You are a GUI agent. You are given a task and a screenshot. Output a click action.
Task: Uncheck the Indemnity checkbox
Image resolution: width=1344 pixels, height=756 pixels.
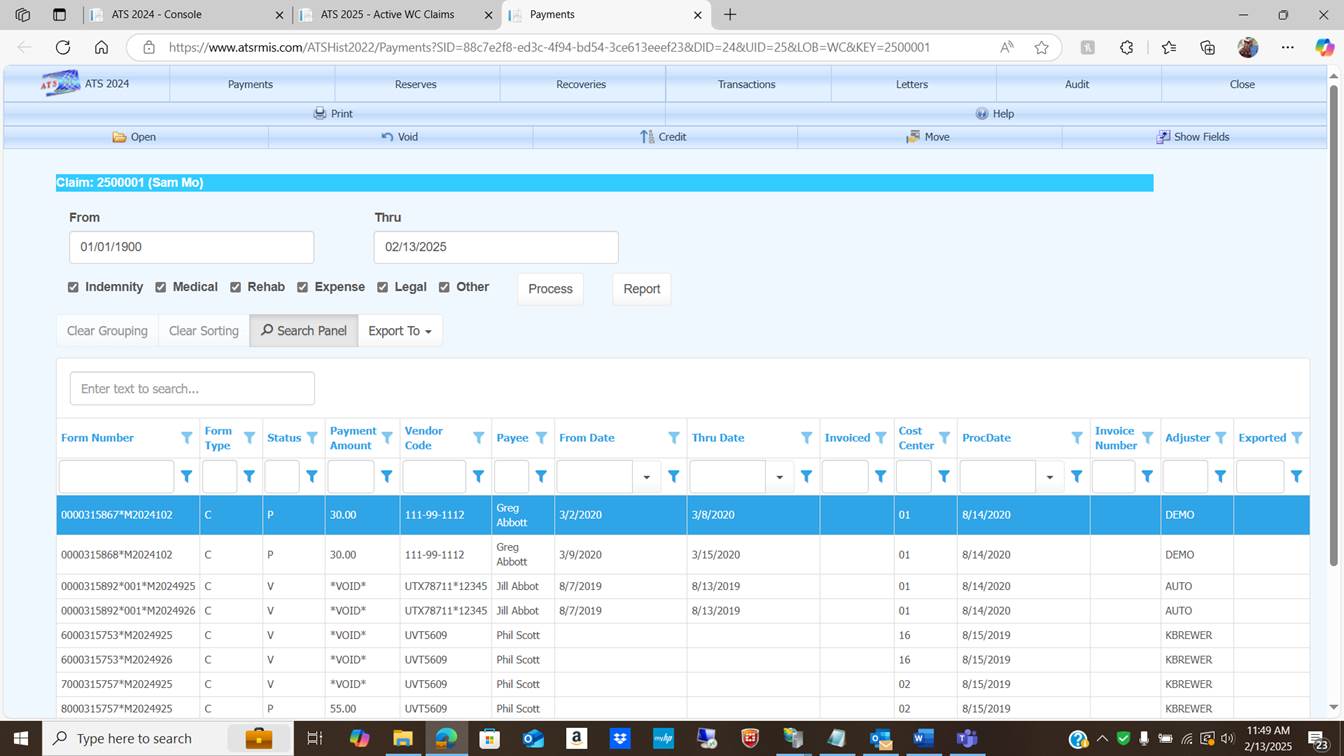point(73,287)
